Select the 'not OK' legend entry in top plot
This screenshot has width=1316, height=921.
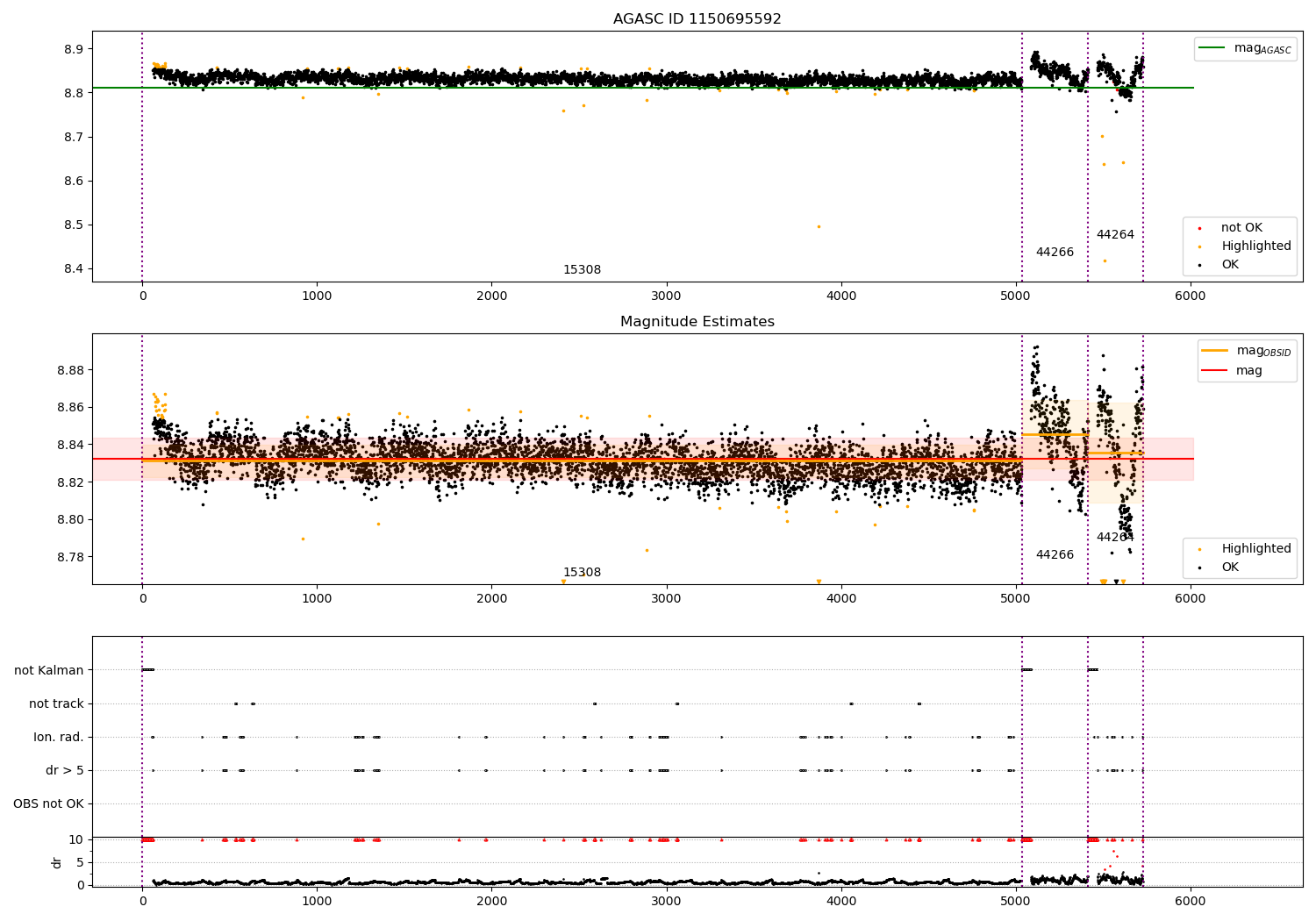(x=1241, y=228)
